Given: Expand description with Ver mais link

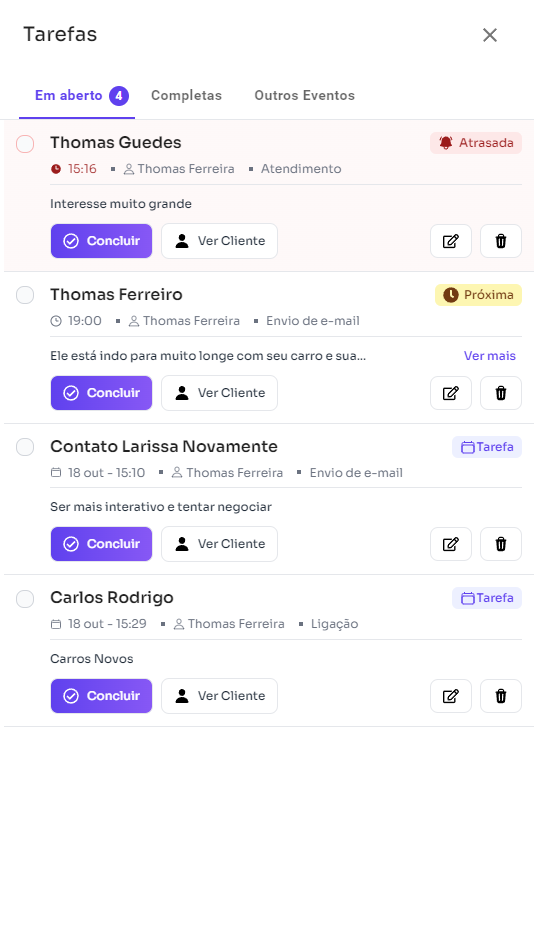Looking at the screenshot, I should coord(490,356).
